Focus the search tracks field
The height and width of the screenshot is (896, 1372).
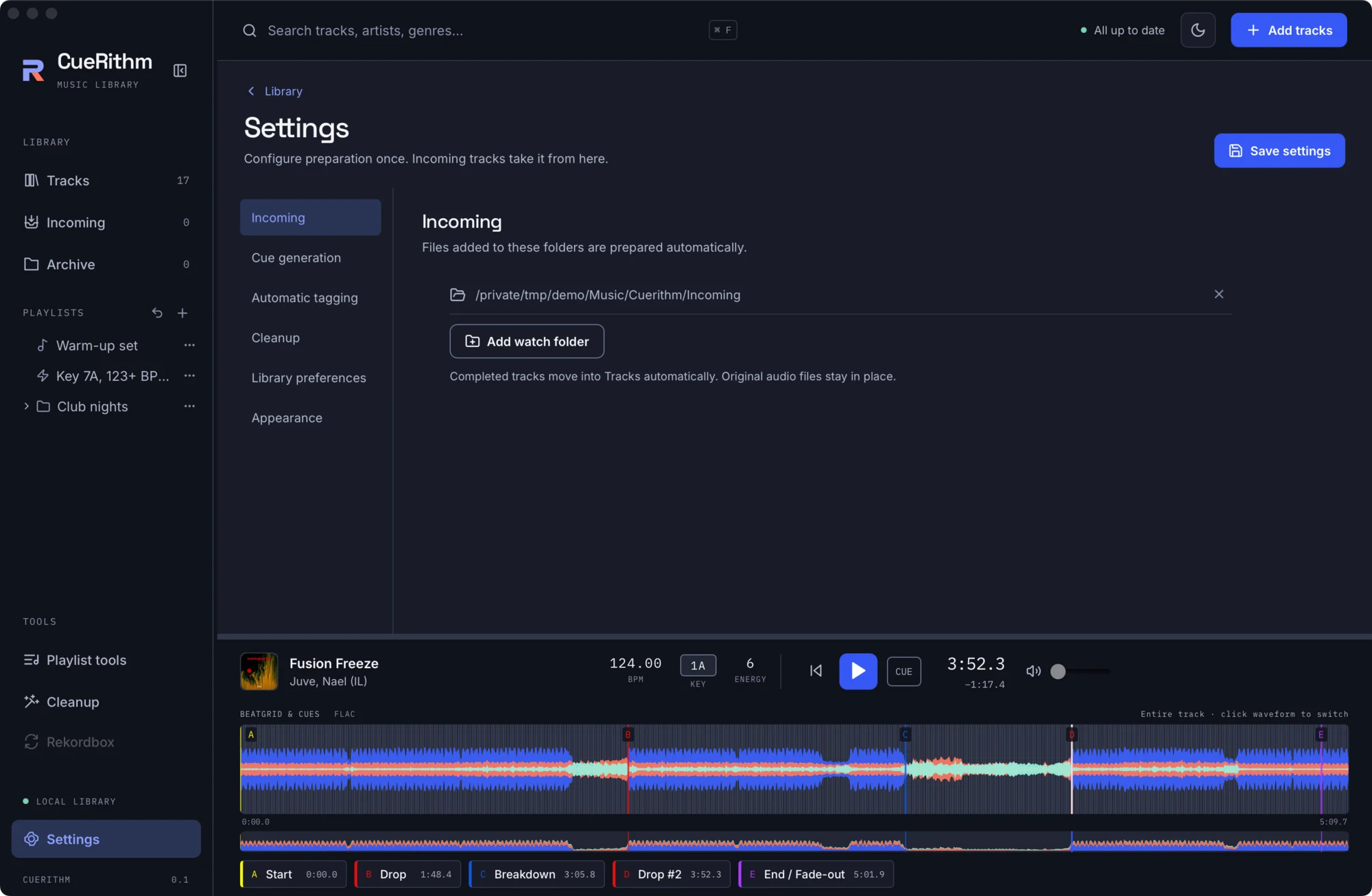(x=490, y=30)
